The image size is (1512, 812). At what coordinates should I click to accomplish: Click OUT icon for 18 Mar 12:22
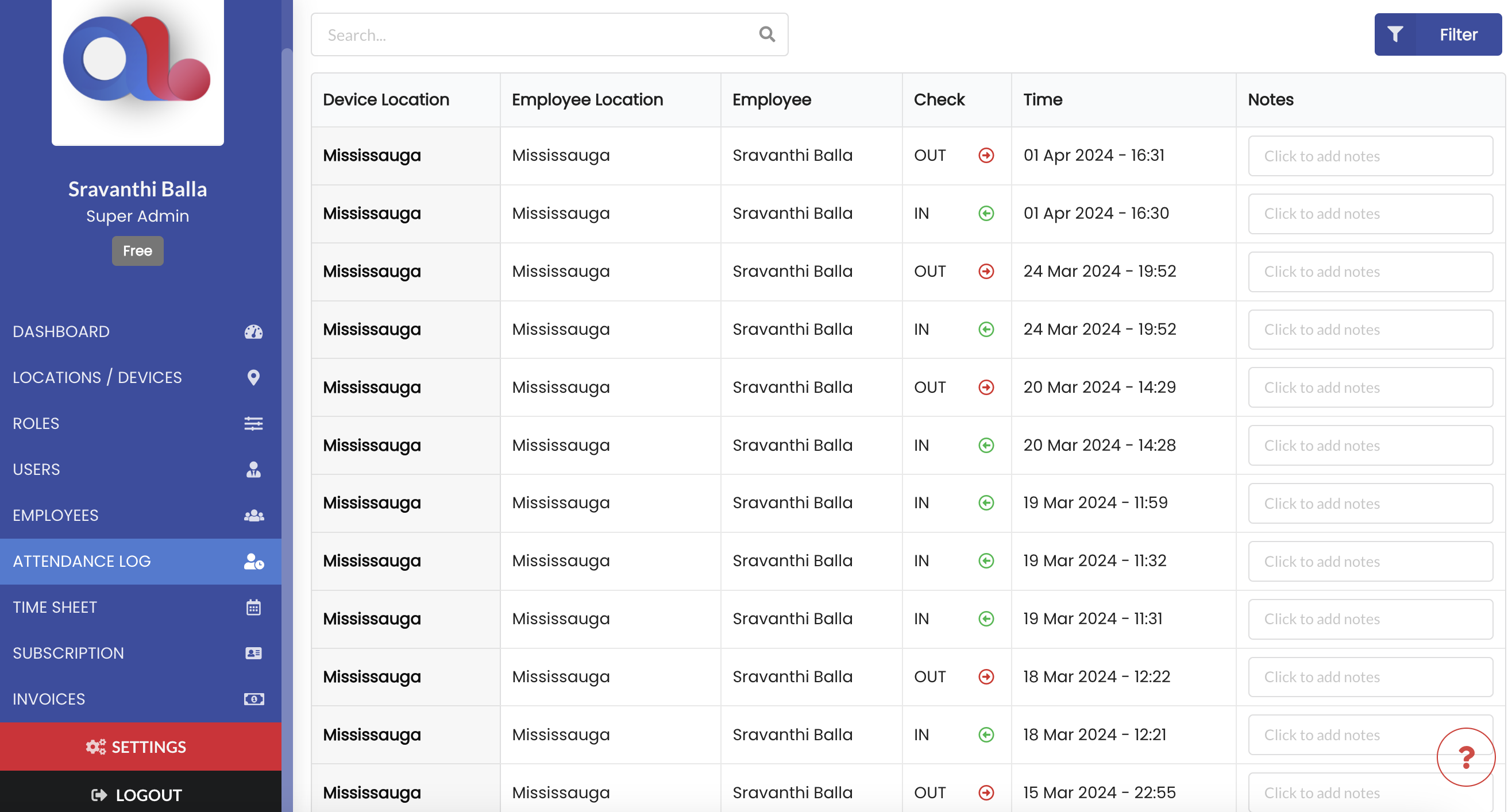click(986, 677)
